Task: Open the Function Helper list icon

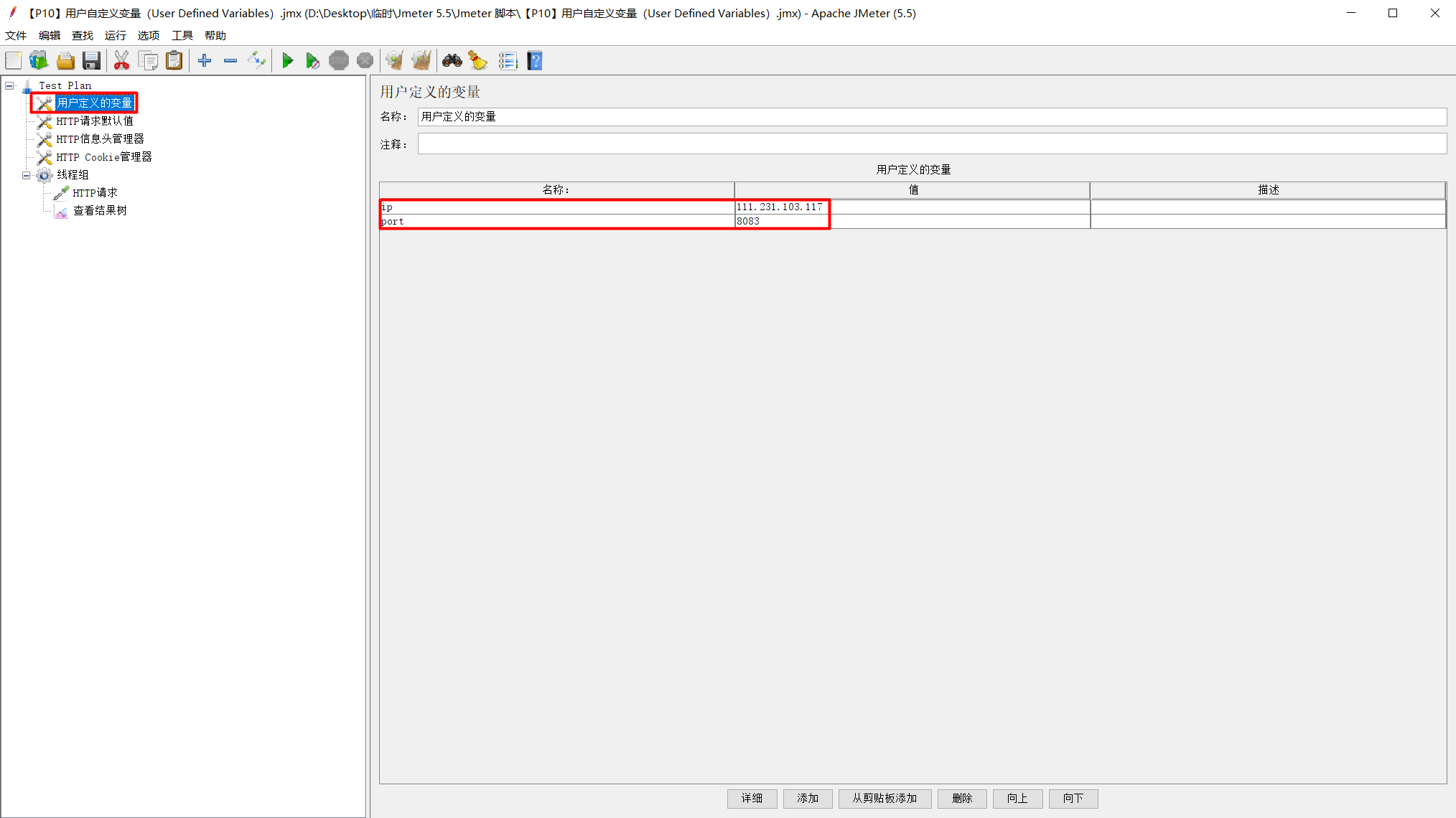Action: pyautogui.click(x=508, y=61)
